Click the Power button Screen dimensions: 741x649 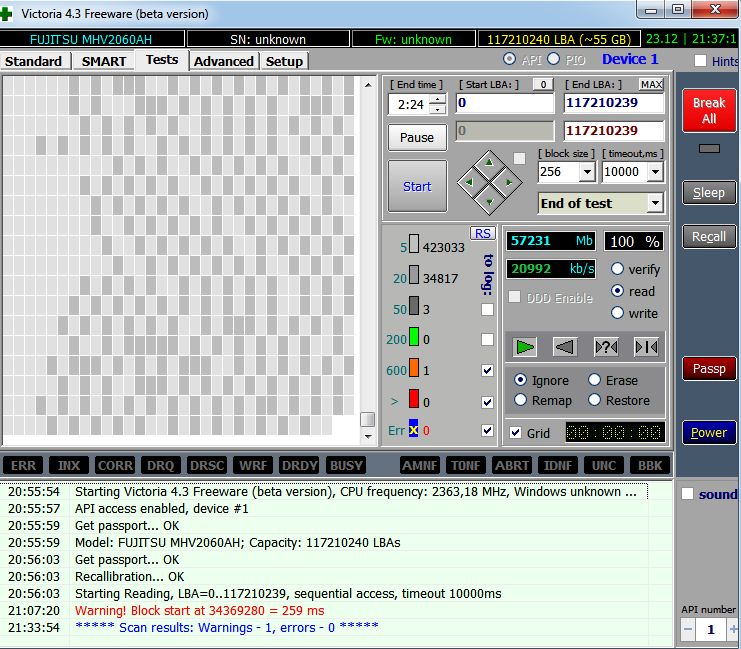tap(708, 433)
